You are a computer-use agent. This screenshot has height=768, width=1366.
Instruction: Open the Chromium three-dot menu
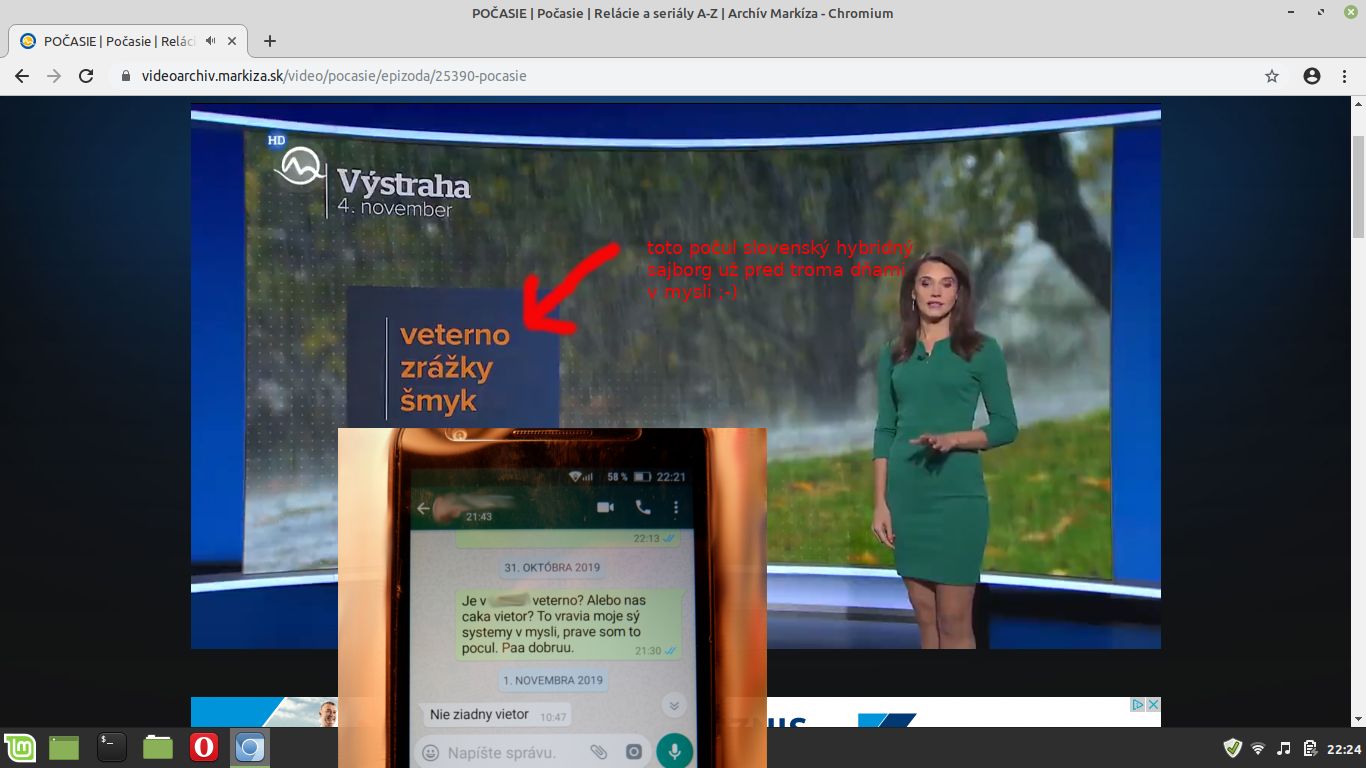coord(1344,76)
